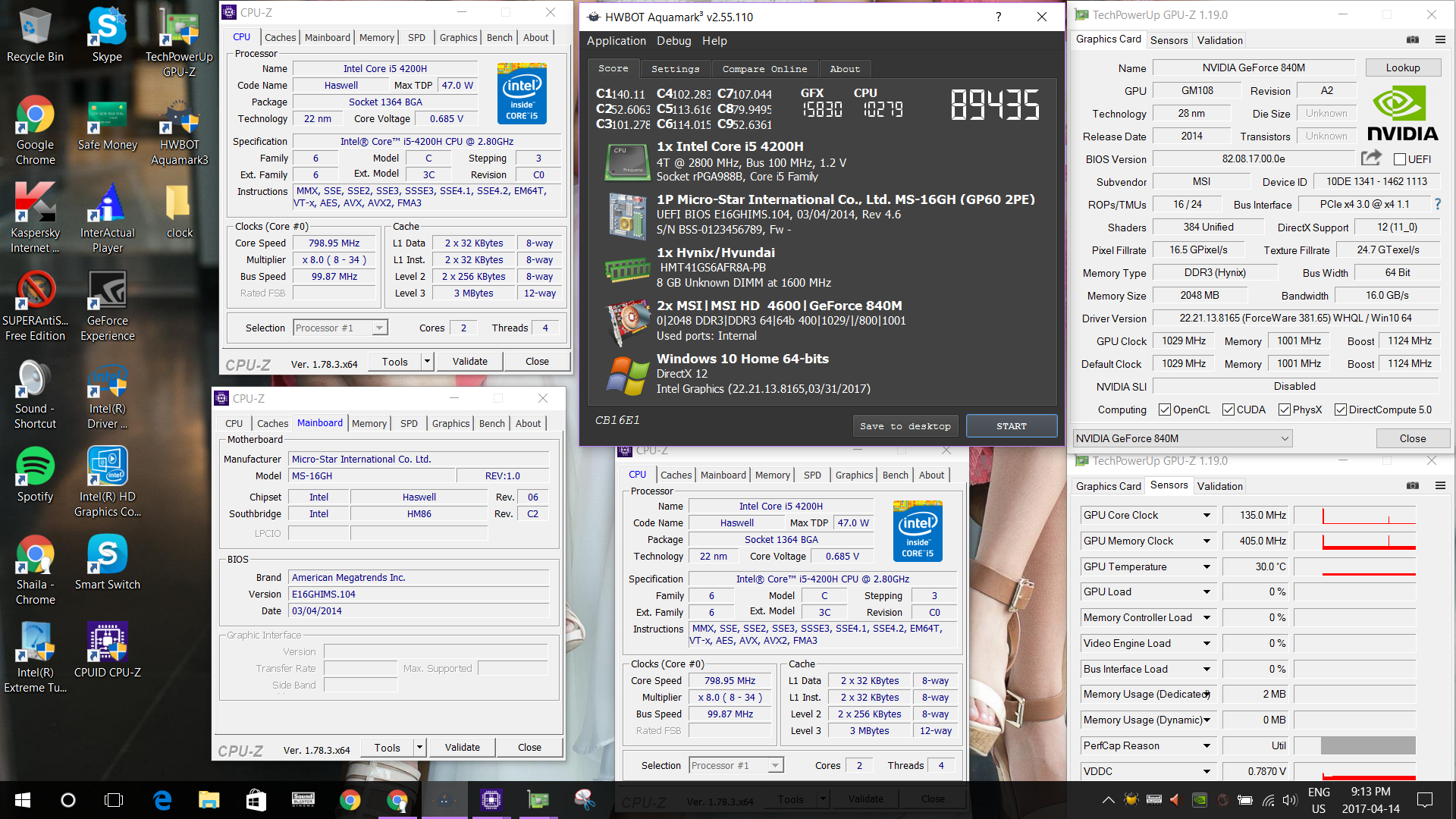Screen dimensions: 1456x819
Task: Toggle the CUDA checkbox
Action: tap(1228, 409)
